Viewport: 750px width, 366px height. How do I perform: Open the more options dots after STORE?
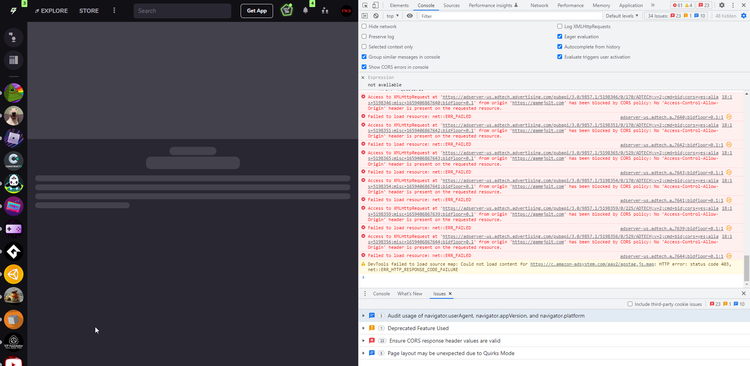pos(114,11)
